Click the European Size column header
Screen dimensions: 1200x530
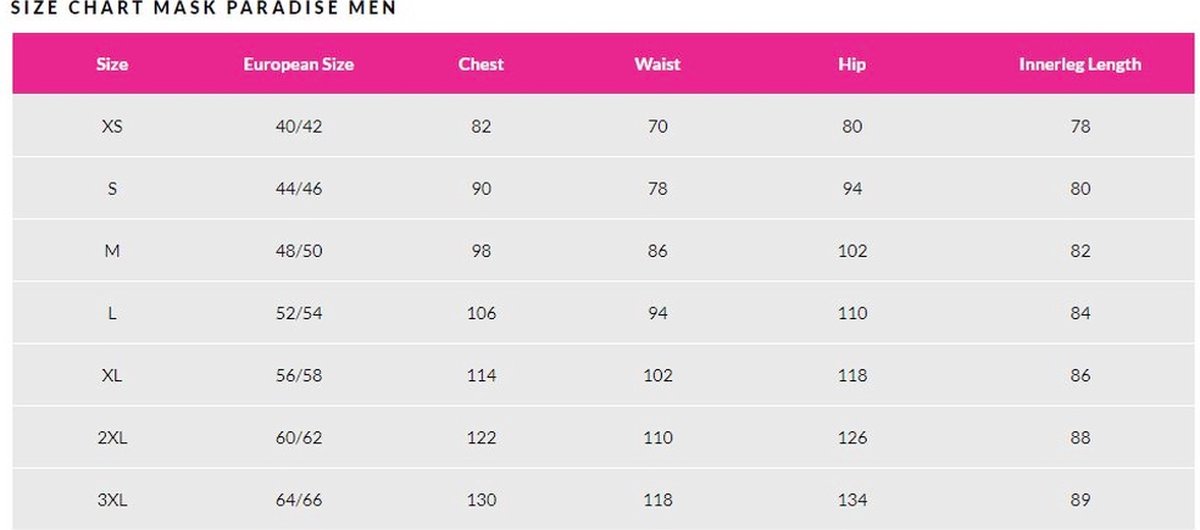(298, 64)
